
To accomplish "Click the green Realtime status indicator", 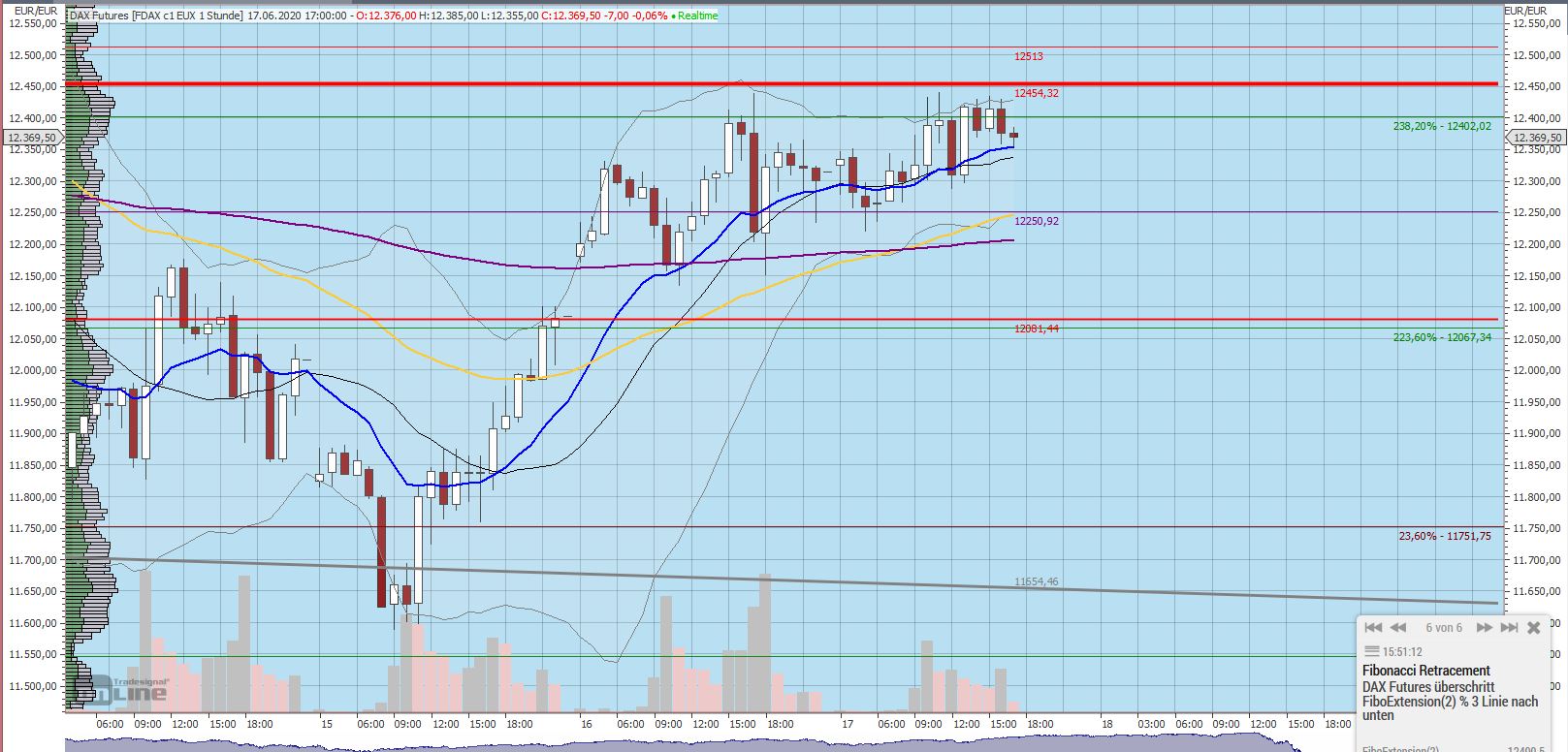I will pos(694,16).
